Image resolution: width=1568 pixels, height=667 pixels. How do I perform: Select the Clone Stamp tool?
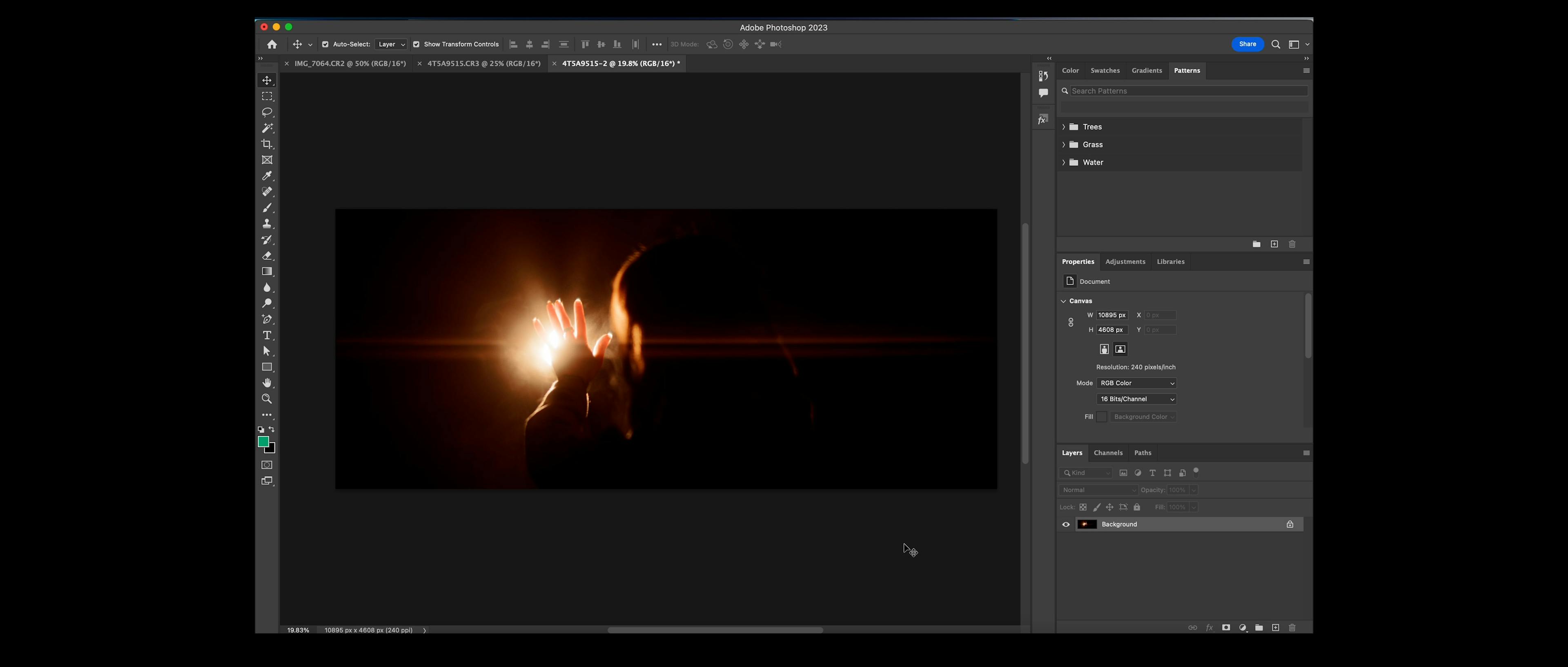pos(267,223)
